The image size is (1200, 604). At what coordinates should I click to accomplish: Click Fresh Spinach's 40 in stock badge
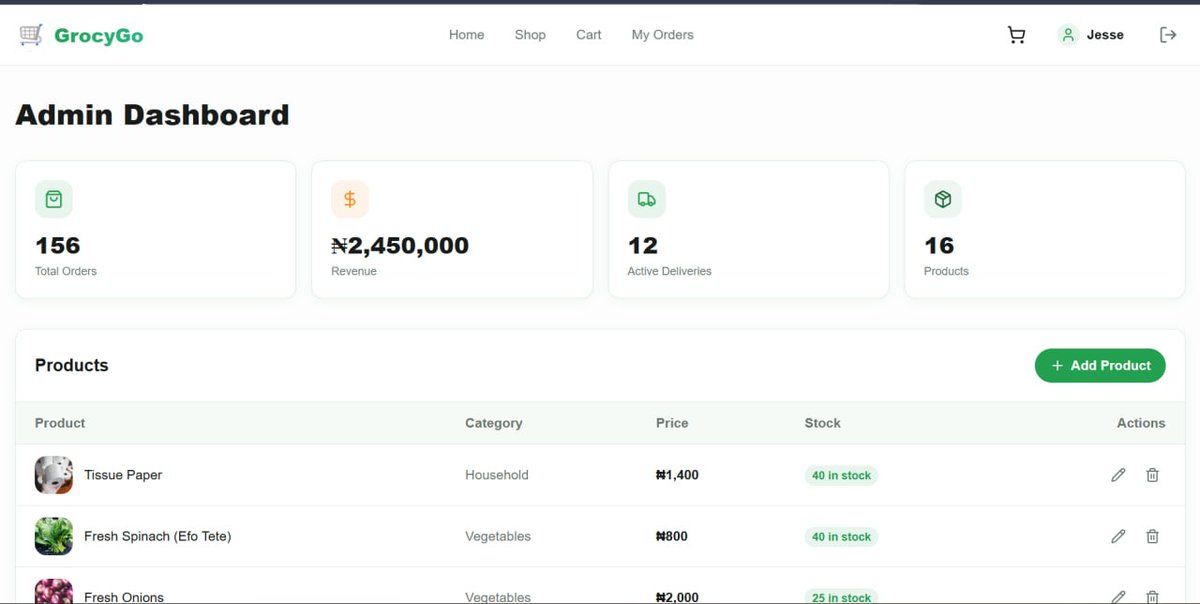coord(841,537)
